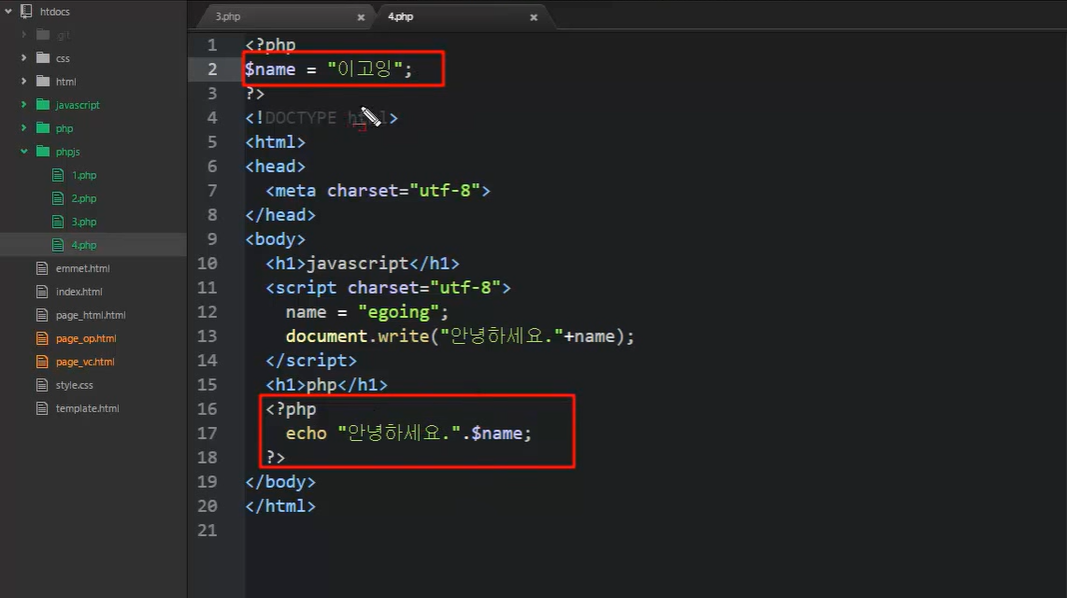The width and height of the screenshot is (1067, 598).
Task: Click echo statement on line 17
Action: (408, 433)
